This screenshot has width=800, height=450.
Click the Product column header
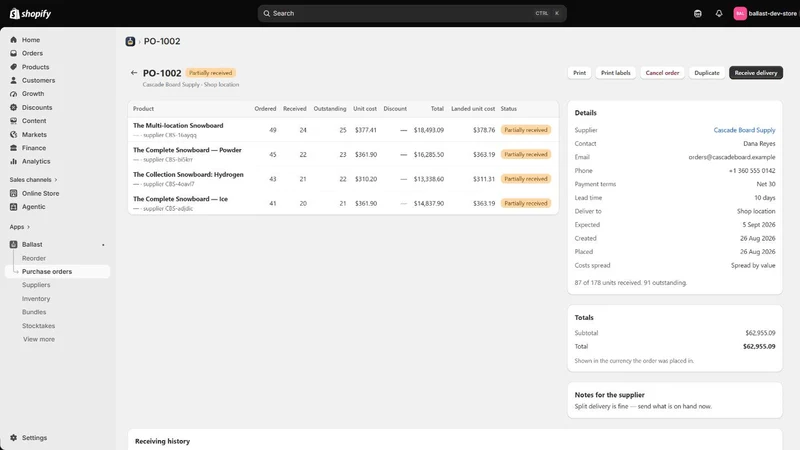point(143,109)
